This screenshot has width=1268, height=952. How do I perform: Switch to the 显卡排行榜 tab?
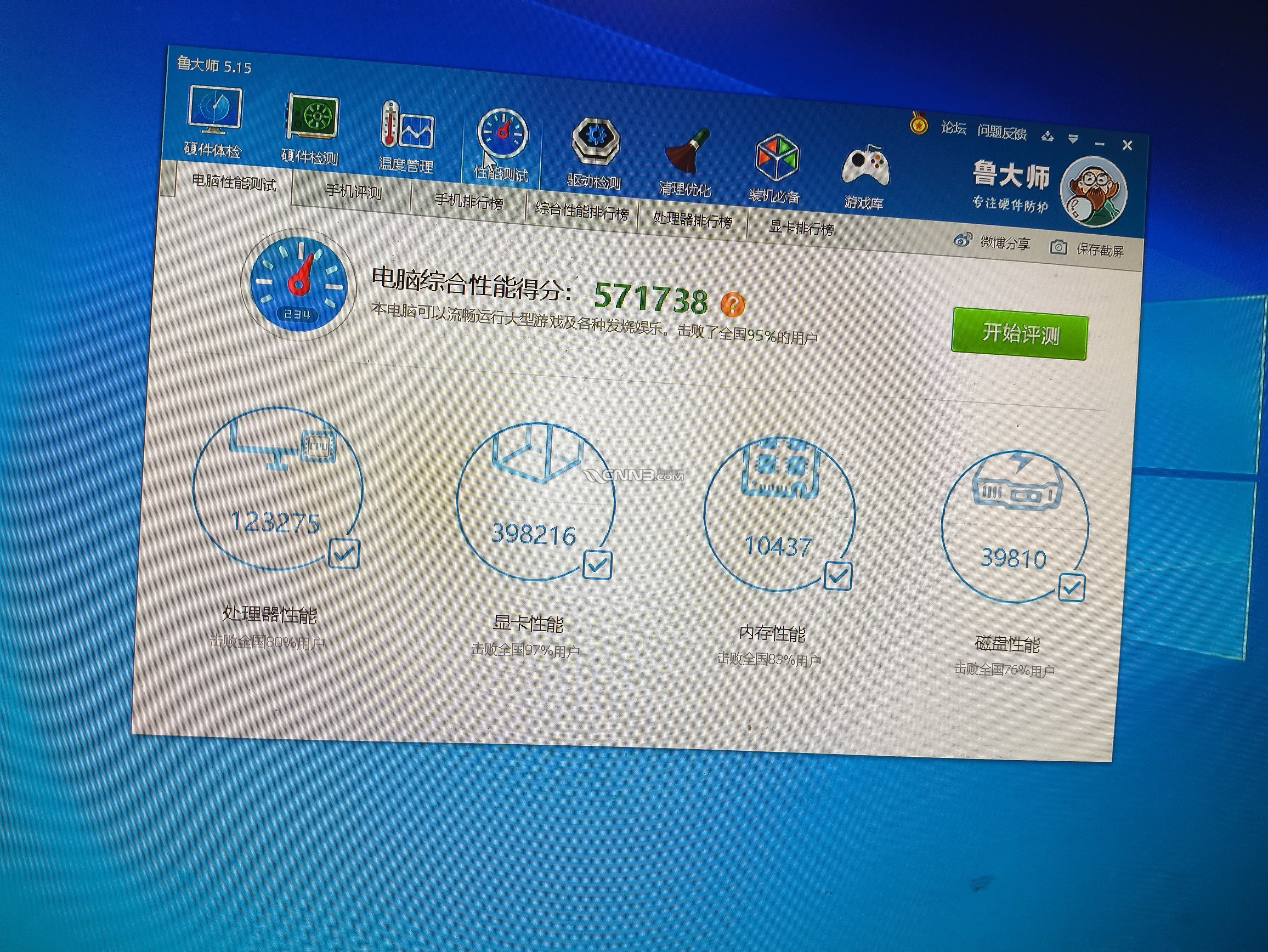pyautogui.click(x=800, y=228)
